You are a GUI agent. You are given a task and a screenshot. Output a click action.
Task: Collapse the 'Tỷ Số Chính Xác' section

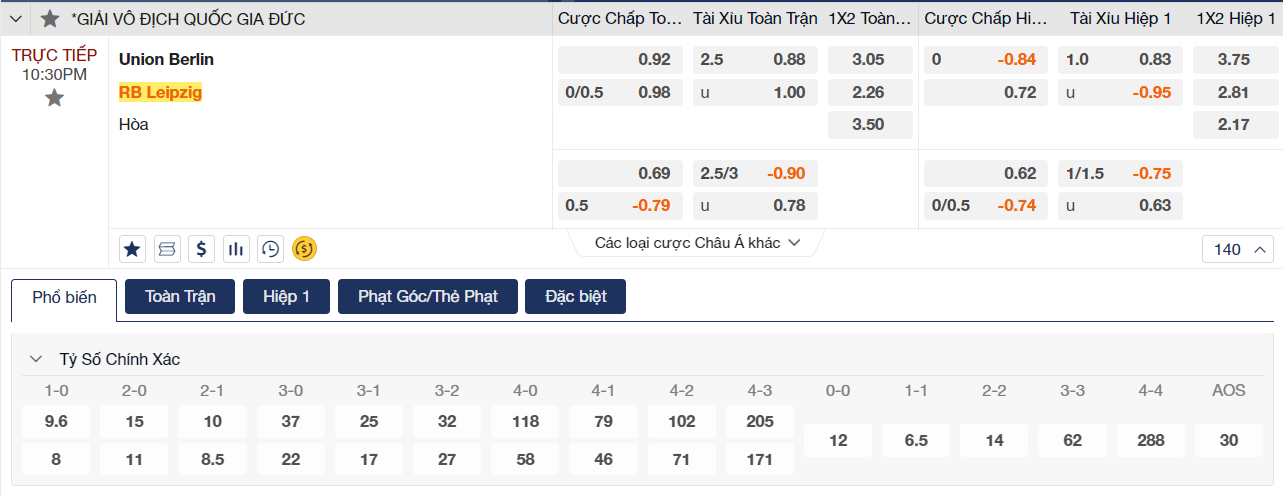[36, 359]
